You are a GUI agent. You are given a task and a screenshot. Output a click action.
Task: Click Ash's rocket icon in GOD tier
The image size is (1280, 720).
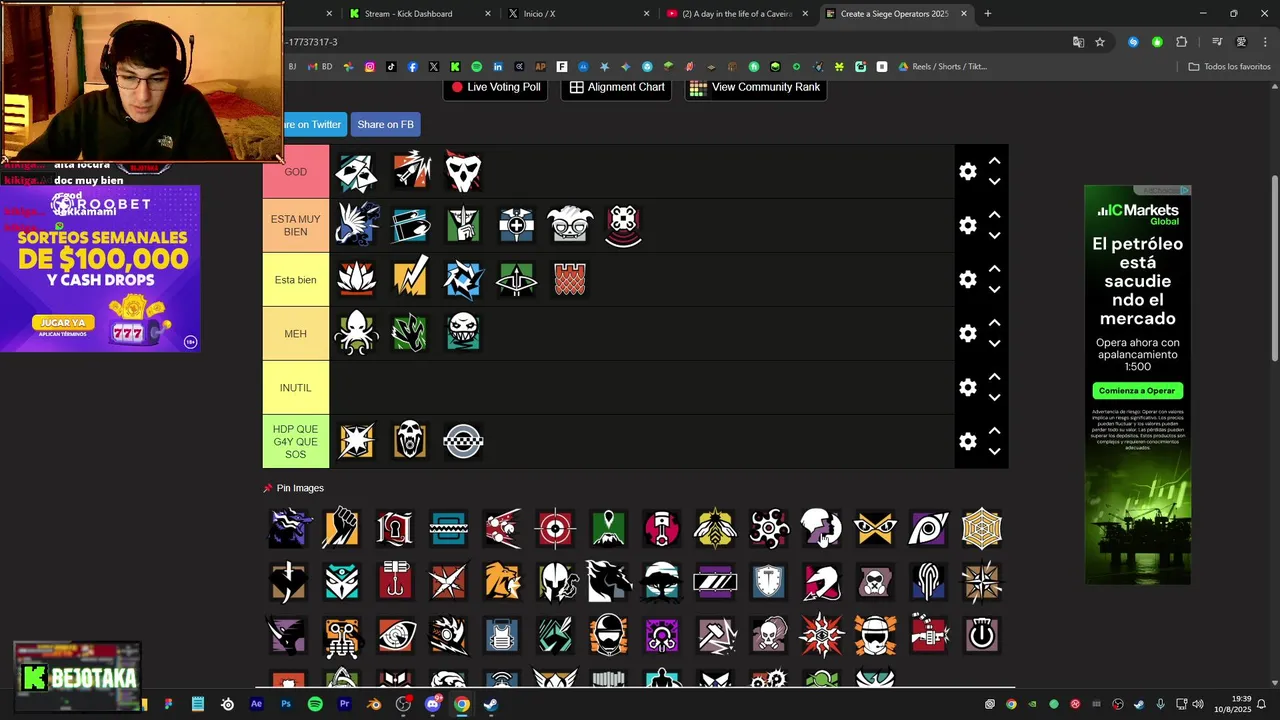pyautogui.click(x=410, y=172)
